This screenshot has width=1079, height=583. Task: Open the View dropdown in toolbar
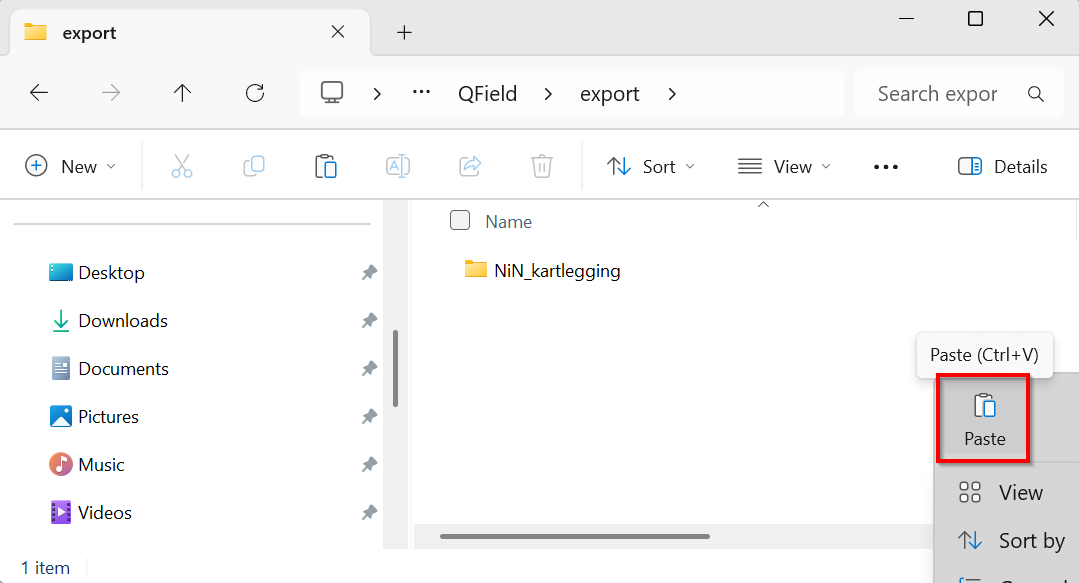(x=784, y=166)
